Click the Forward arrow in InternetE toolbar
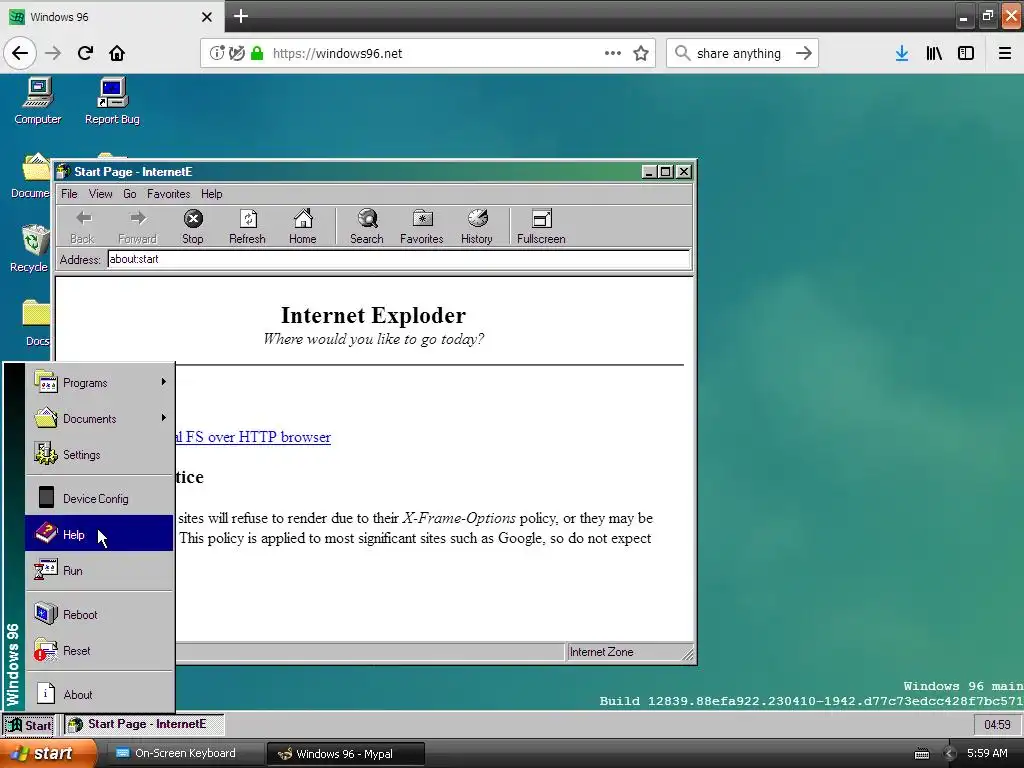The height and width of the screenshot is (768, 1024). (137, 227)
